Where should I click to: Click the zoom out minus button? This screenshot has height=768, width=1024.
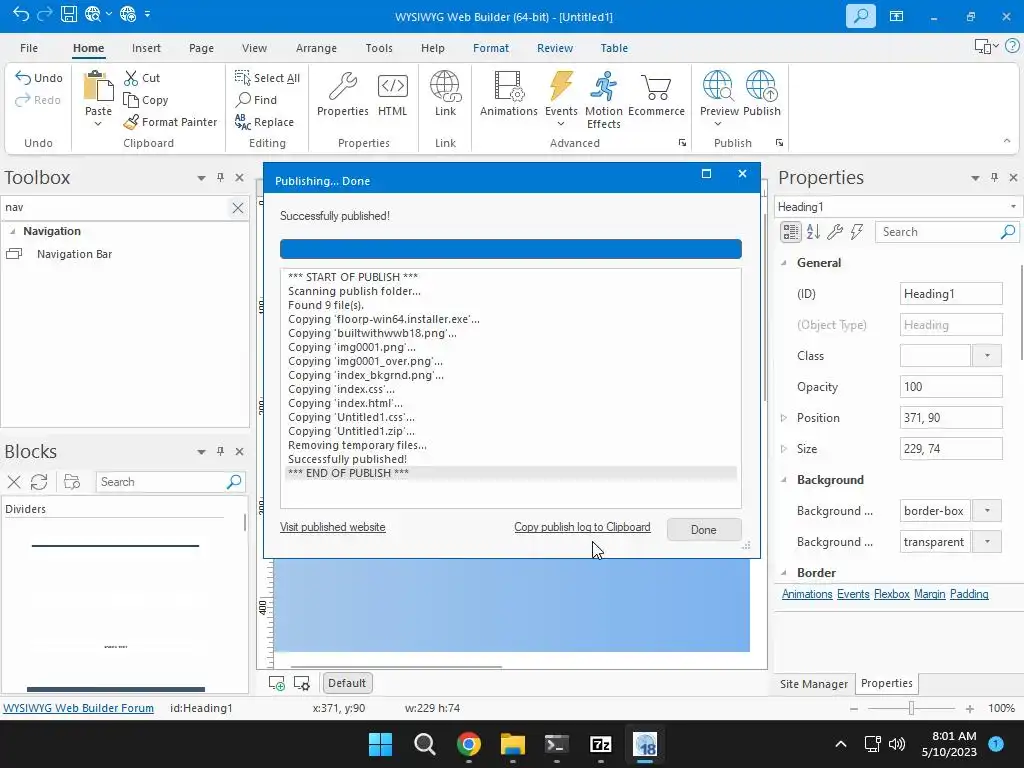pyautogui.click(x=854, y=709)
